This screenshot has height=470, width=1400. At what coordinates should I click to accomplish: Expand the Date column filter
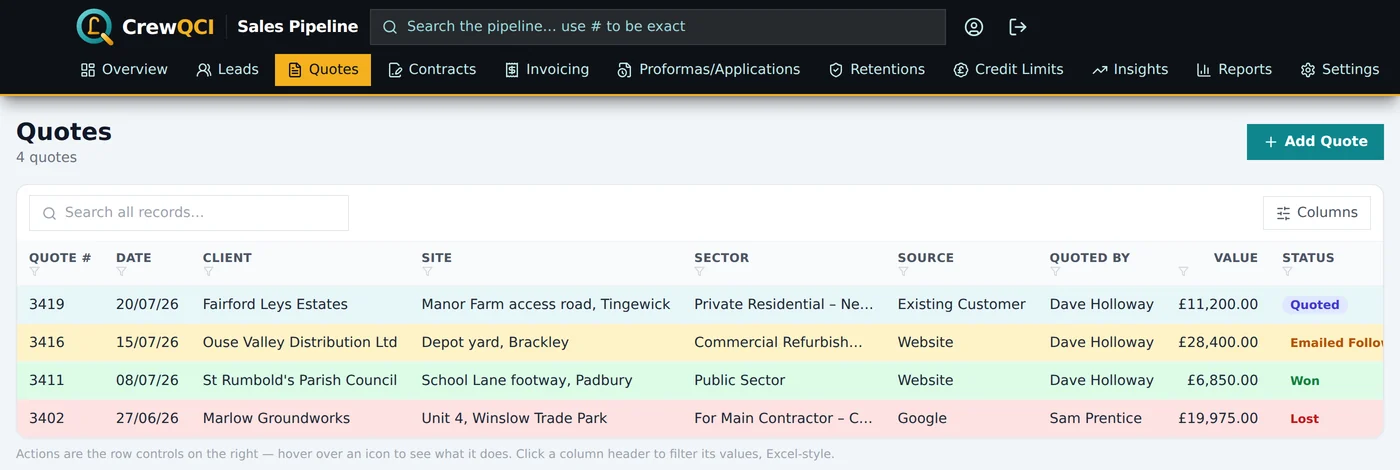pyautogui.click(x=122, y=272)
